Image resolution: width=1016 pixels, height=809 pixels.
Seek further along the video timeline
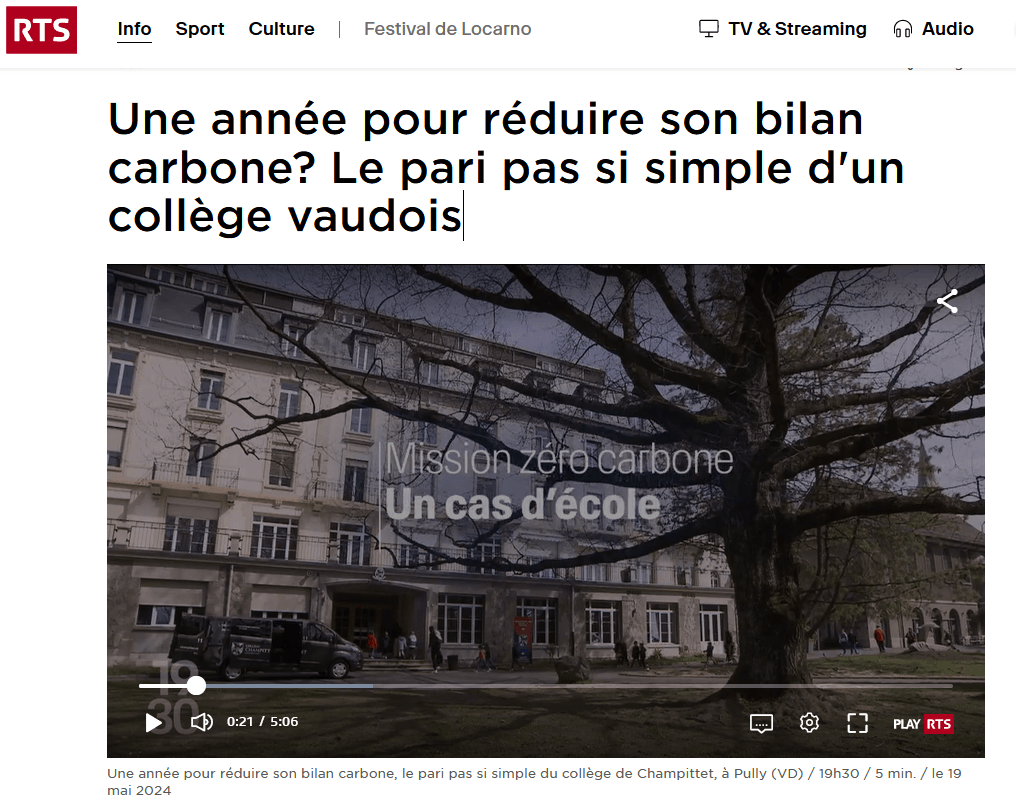click(579, 685)
